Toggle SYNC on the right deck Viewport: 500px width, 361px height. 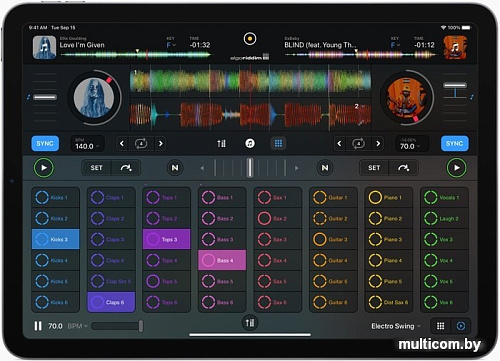[x=455, y=144]
